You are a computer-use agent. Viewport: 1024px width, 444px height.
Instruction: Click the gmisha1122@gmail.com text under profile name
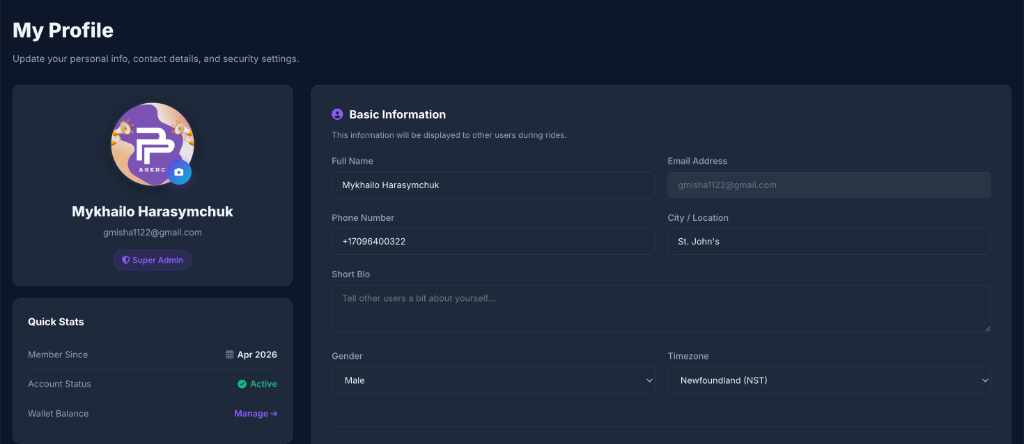[x=152, y=232]
